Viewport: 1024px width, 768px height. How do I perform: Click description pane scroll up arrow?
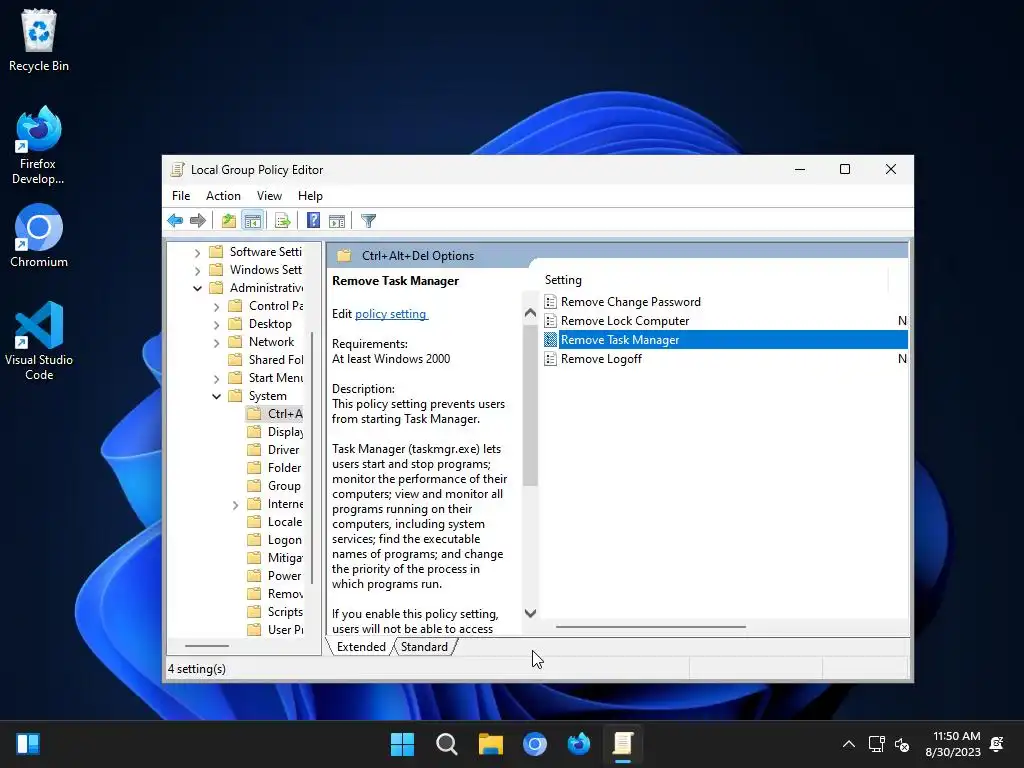pyautogui.click(x=530, y=313)
